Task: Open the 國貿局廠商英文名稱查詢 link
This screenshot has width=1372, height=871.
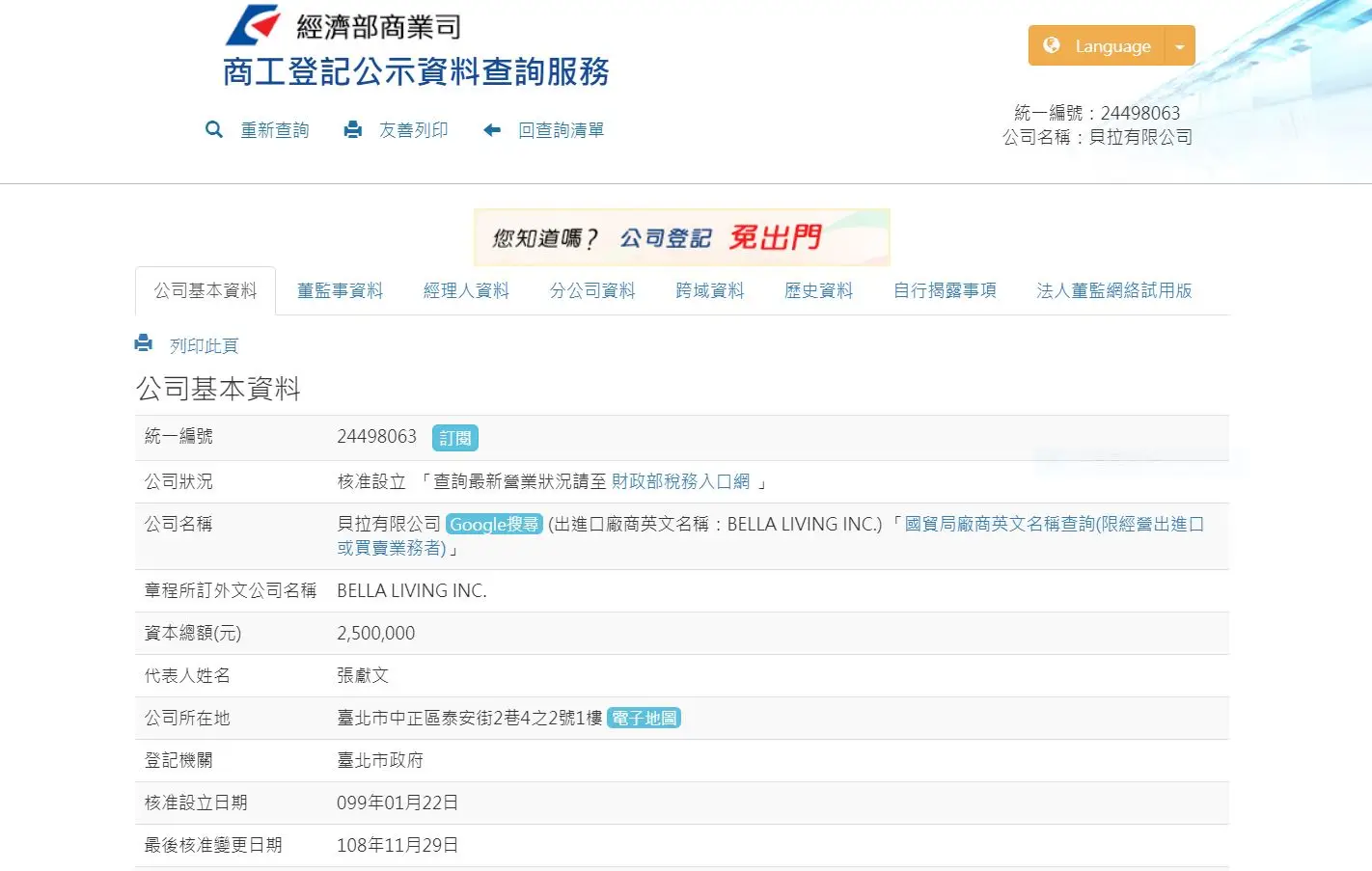Action: pyautogui.click(x=1054, y=524)
